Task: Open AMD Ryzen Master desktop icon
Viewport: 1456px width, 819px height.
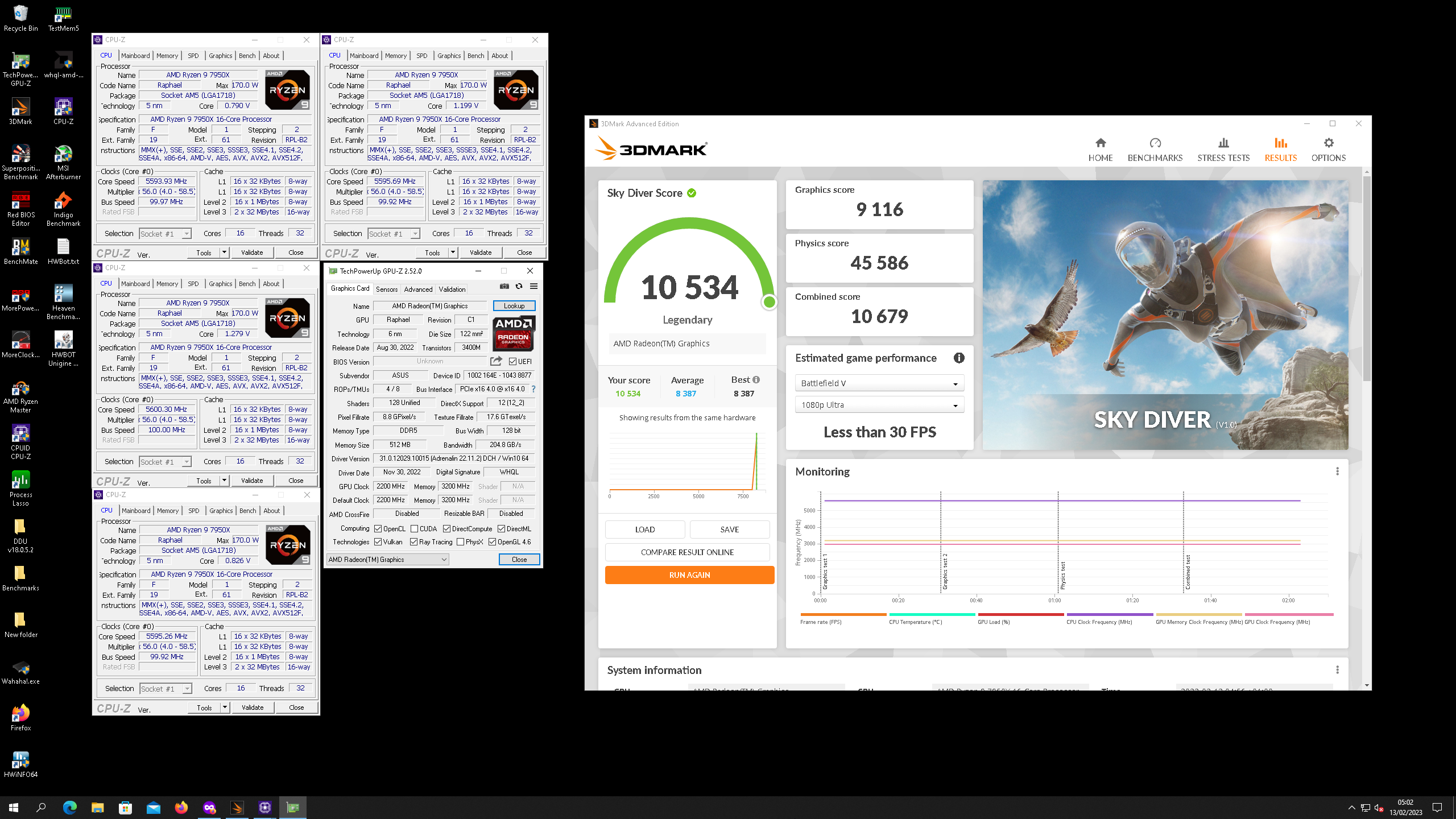Action: (x=20, y=396)
